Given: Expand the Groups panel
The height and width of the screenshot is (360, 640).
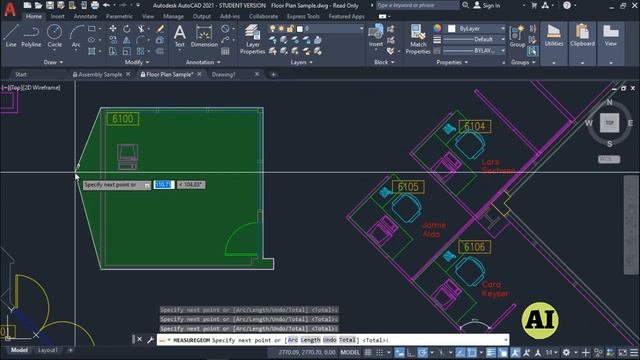Looking at the screenshot, I should tap(523, 62).
